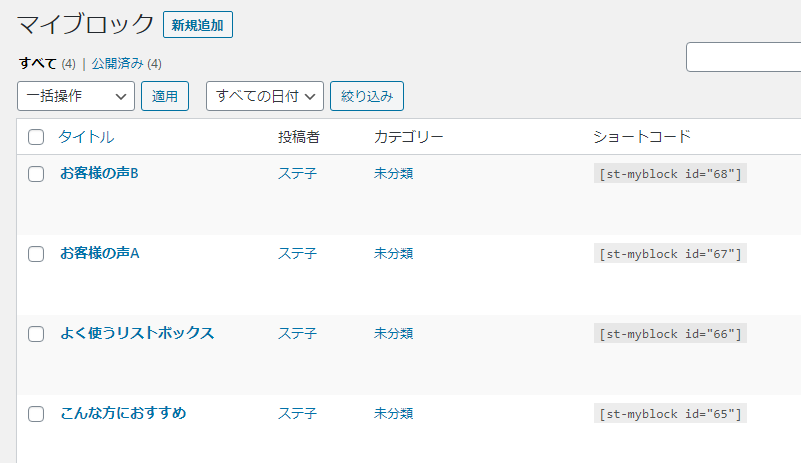Open the 一括操作 bulk actions dropdown

pos(76,96)
